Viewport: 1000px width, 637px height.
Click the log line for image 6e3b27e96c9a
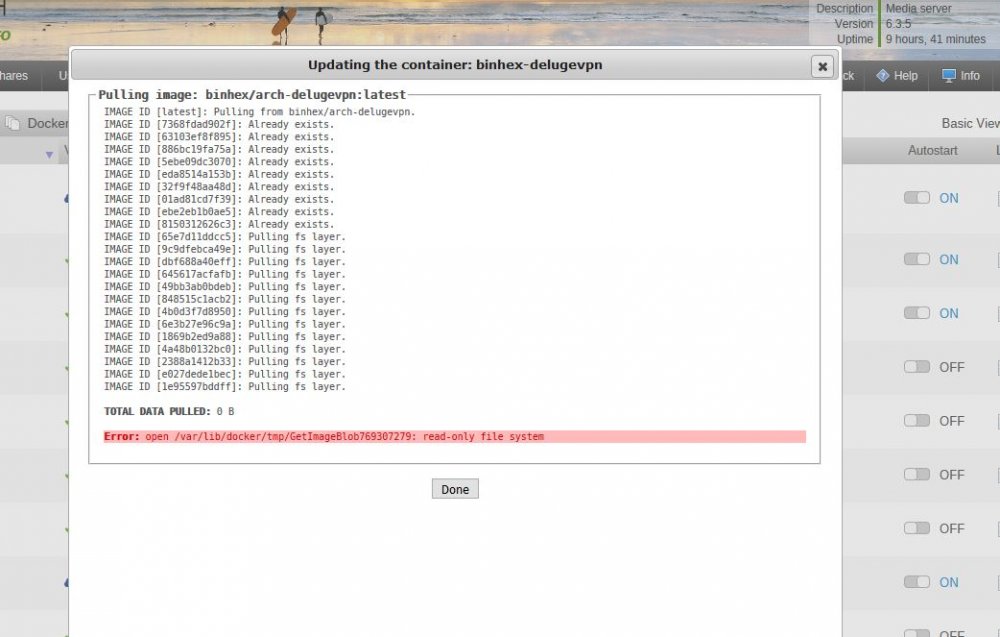[x=224, y=325]
